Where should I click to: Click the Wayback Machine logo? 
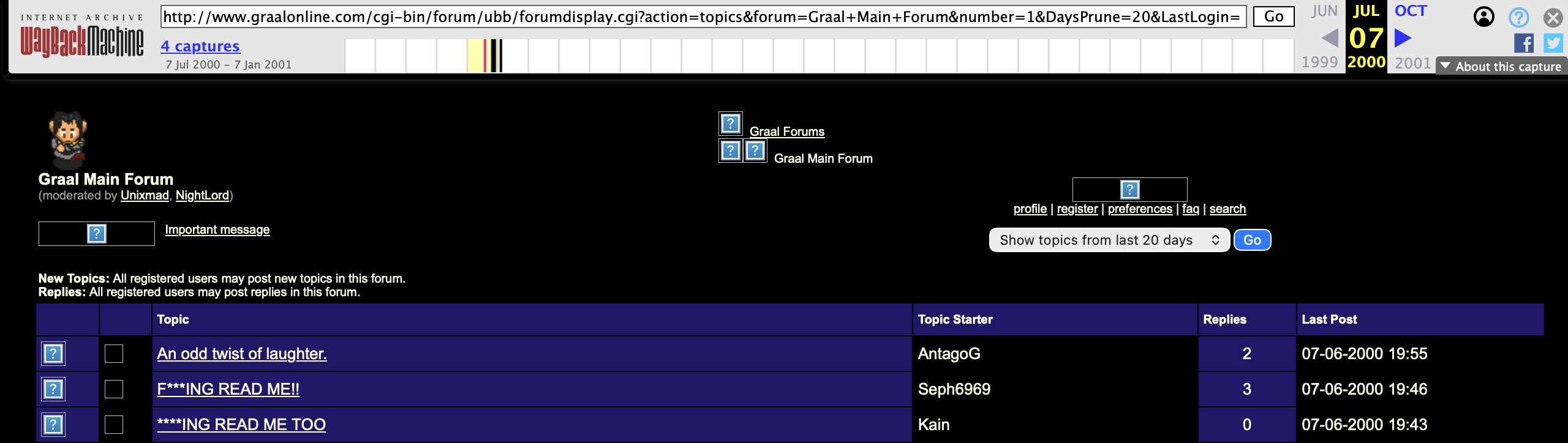click(82, 36)
